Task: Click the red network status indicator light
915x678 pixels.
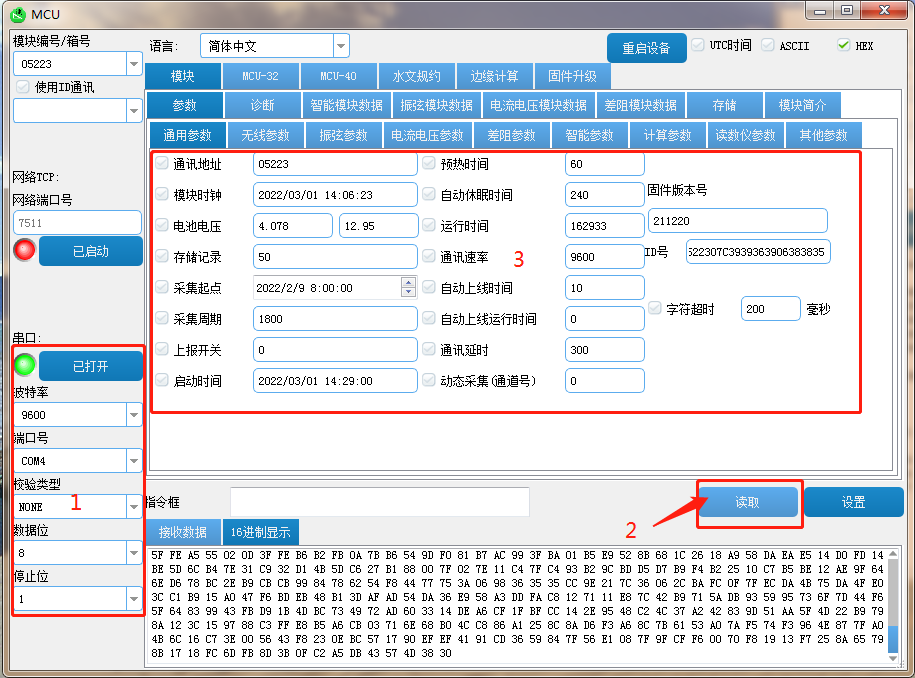Action: pyautogui.click(x=24, y=251)
